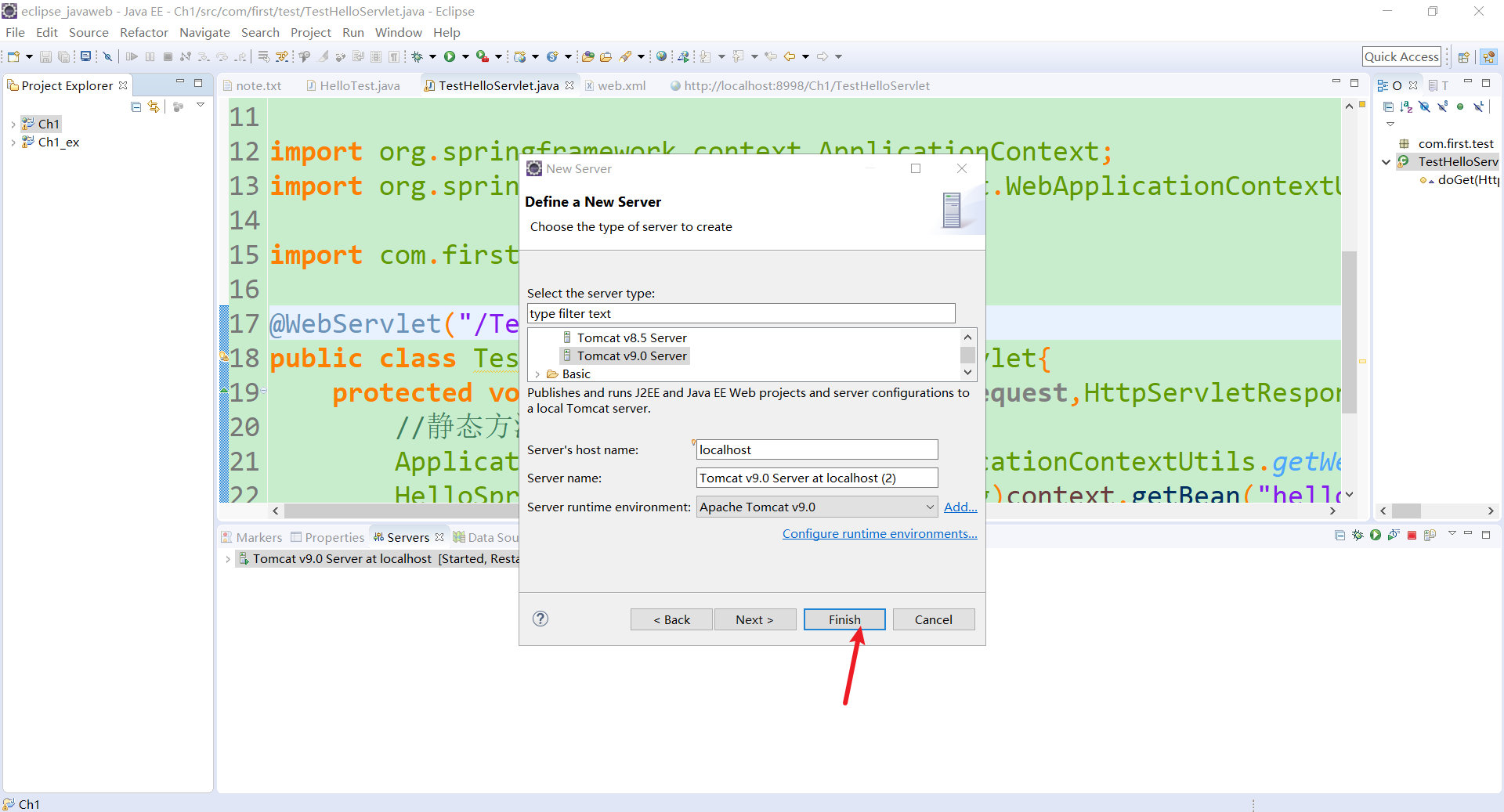The height and width of the screenshot is (812, 1504).
Task: Open the Server runtime environment dropdown
Action: 929,507
